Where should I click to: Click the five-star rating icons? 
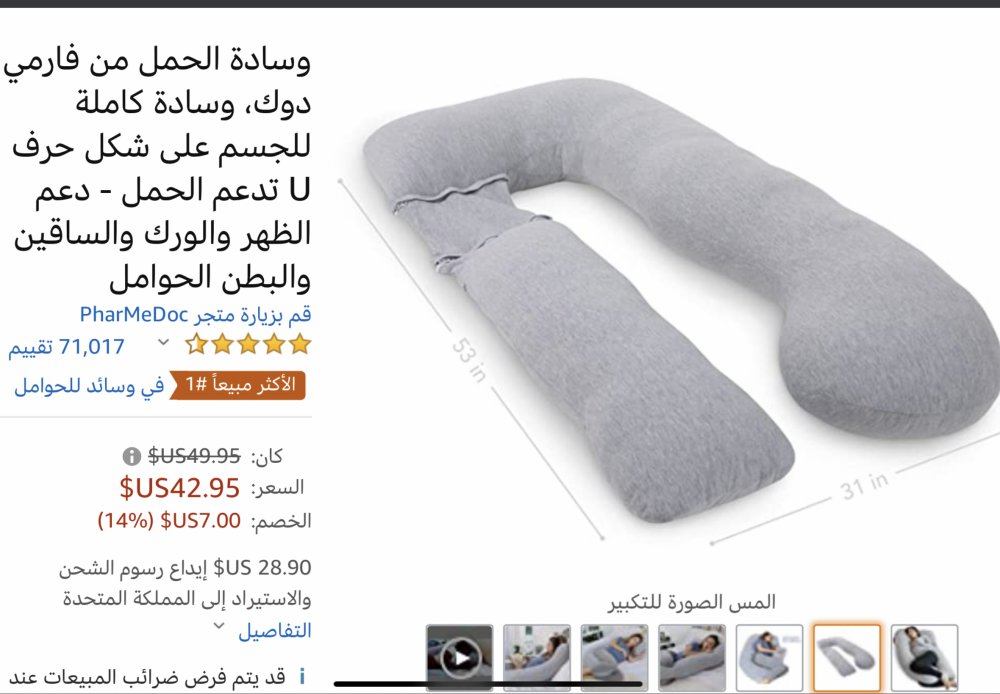pos(248,344)
